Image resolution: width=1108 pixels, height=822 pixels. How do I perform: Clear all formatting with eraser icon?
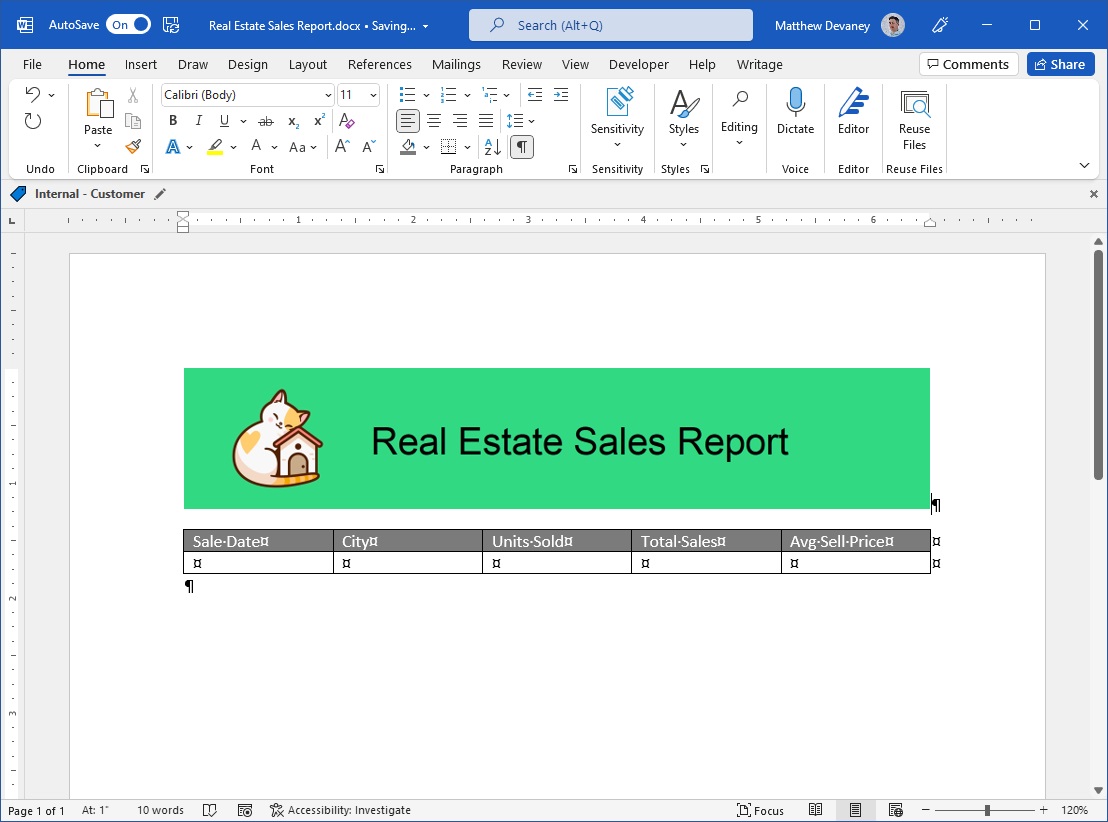point(347,120)
